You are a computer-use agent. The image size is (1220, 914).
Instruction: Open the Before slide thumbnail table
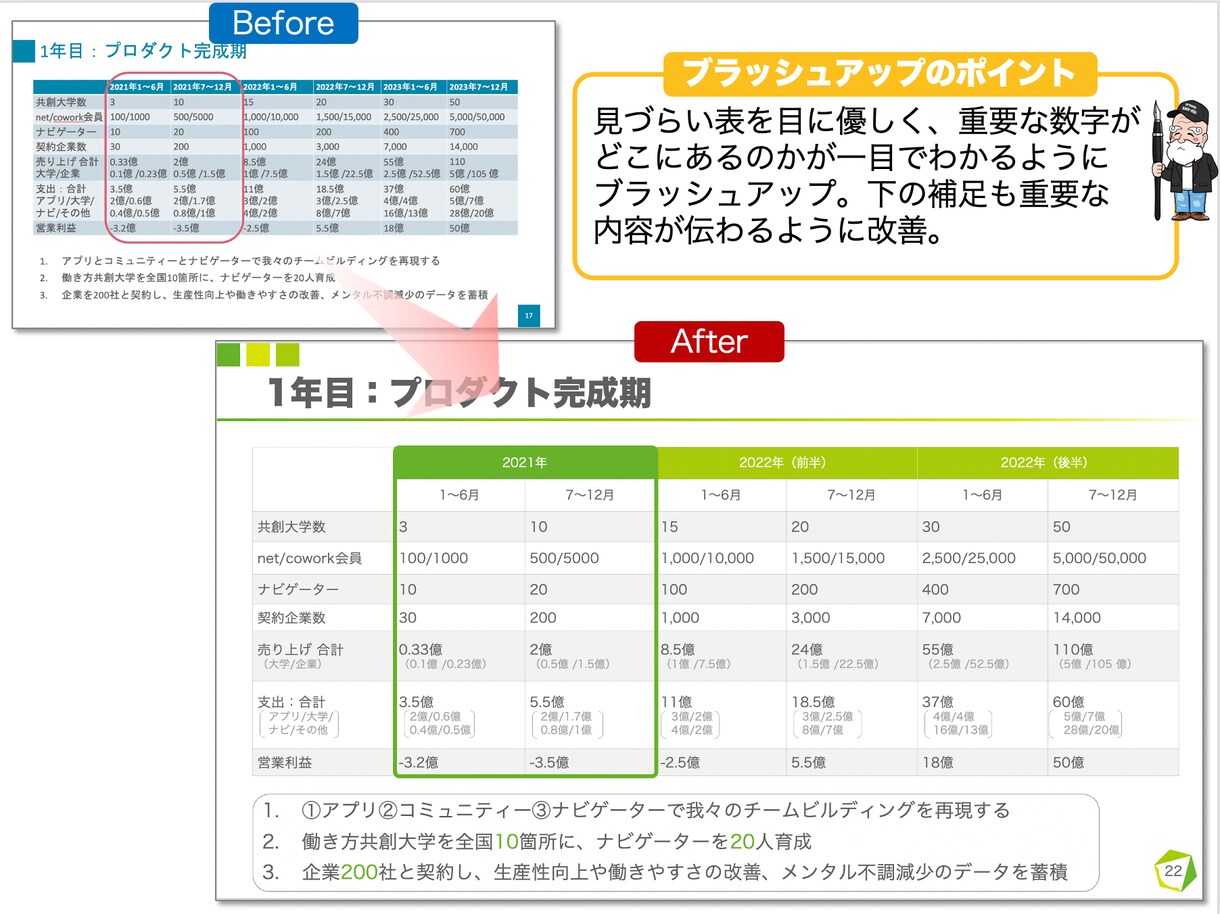[x=275, y=156]
